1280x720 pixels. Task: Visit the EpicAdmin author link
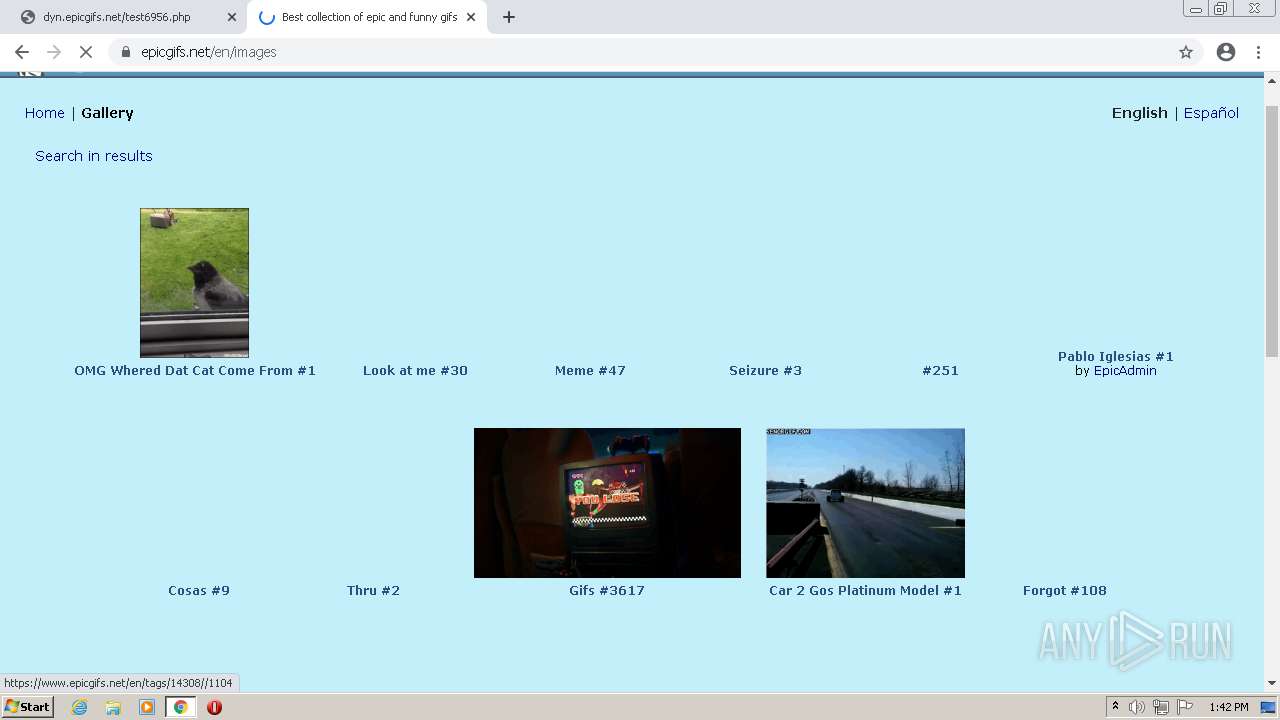[1125, 371]
